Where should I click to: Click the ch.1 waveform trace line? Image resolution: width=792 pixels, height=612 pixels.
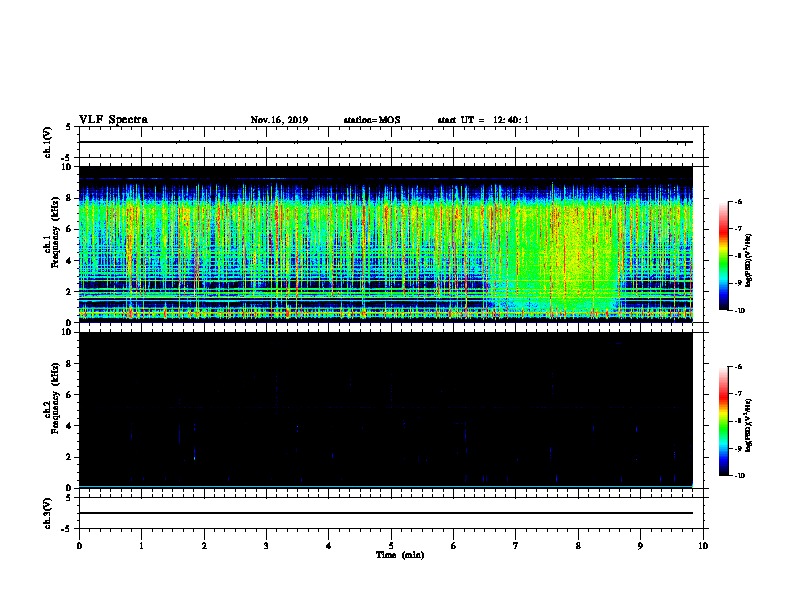click(x=385, y=142)
